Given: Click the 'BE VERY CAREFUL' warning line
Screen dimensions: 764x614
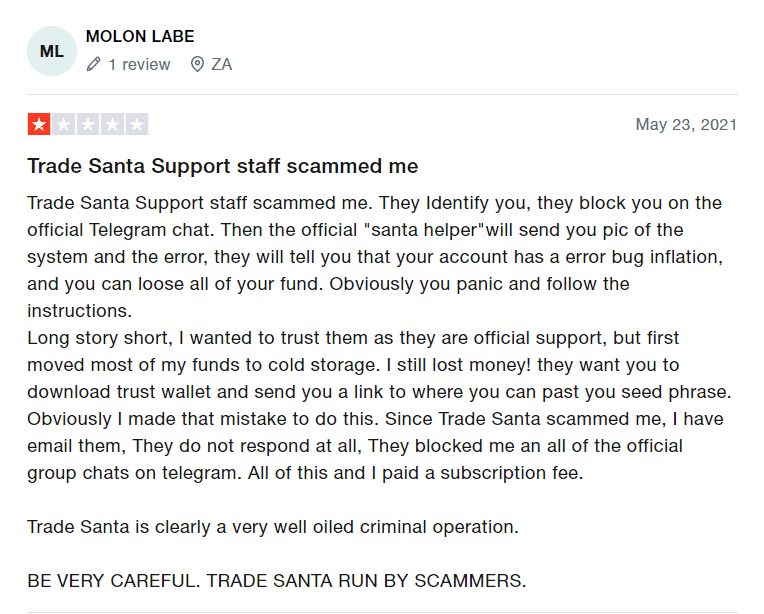Looking at the screenshot, I should 277,581.
